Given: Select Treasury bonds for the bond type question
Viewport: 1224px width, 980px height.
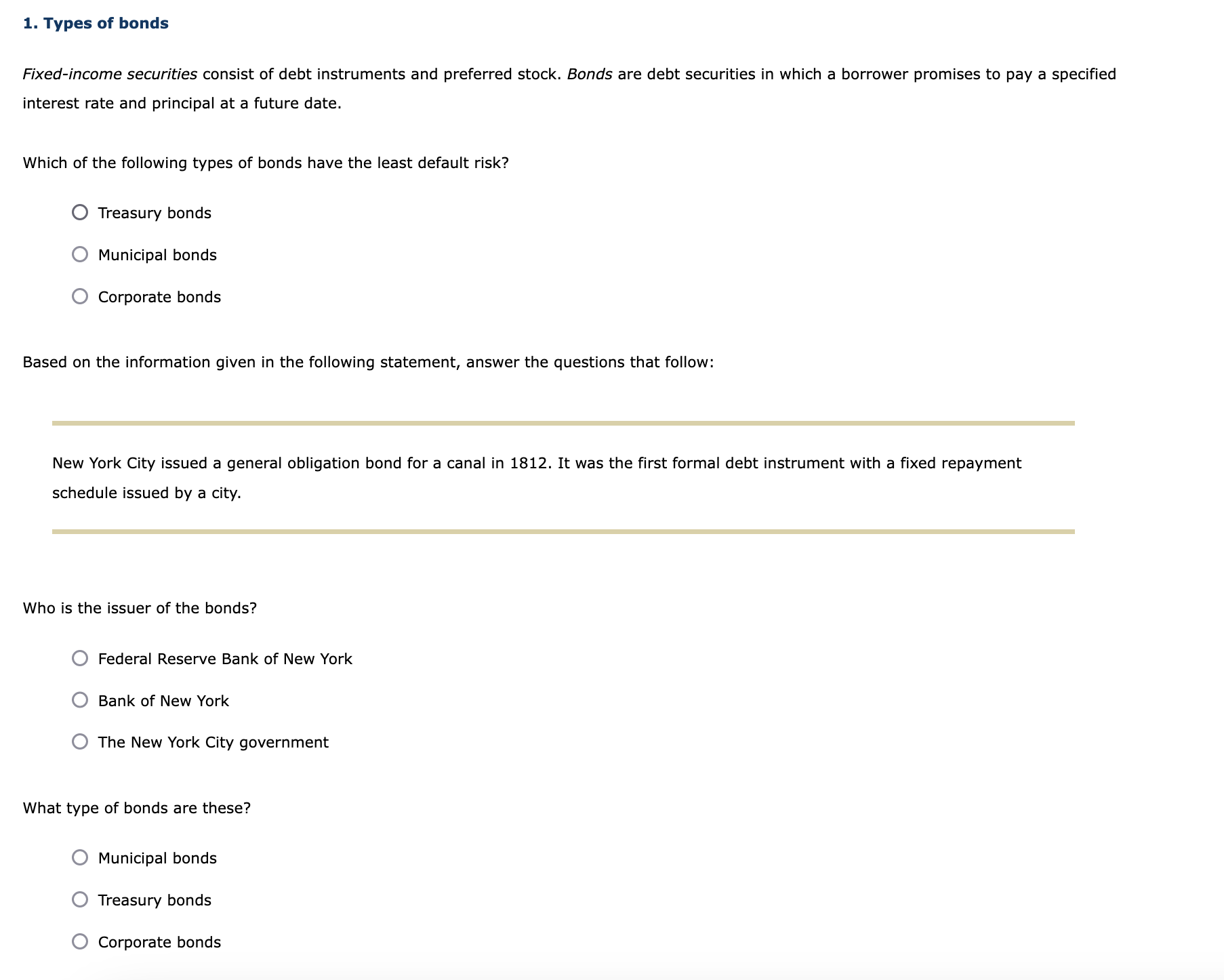Looking at the screenshot, I should (x=80, y=900).
